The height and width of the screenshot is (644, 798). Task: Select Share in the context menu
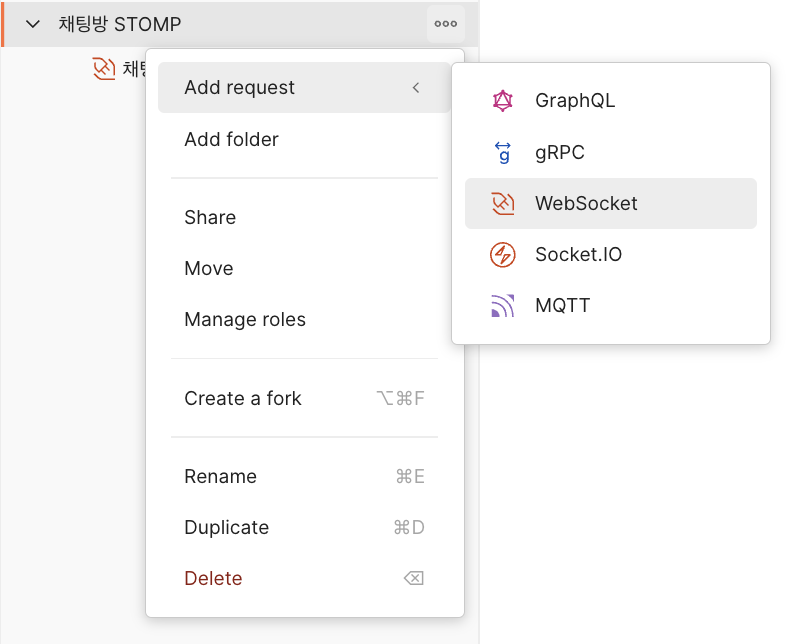[304, 217]
